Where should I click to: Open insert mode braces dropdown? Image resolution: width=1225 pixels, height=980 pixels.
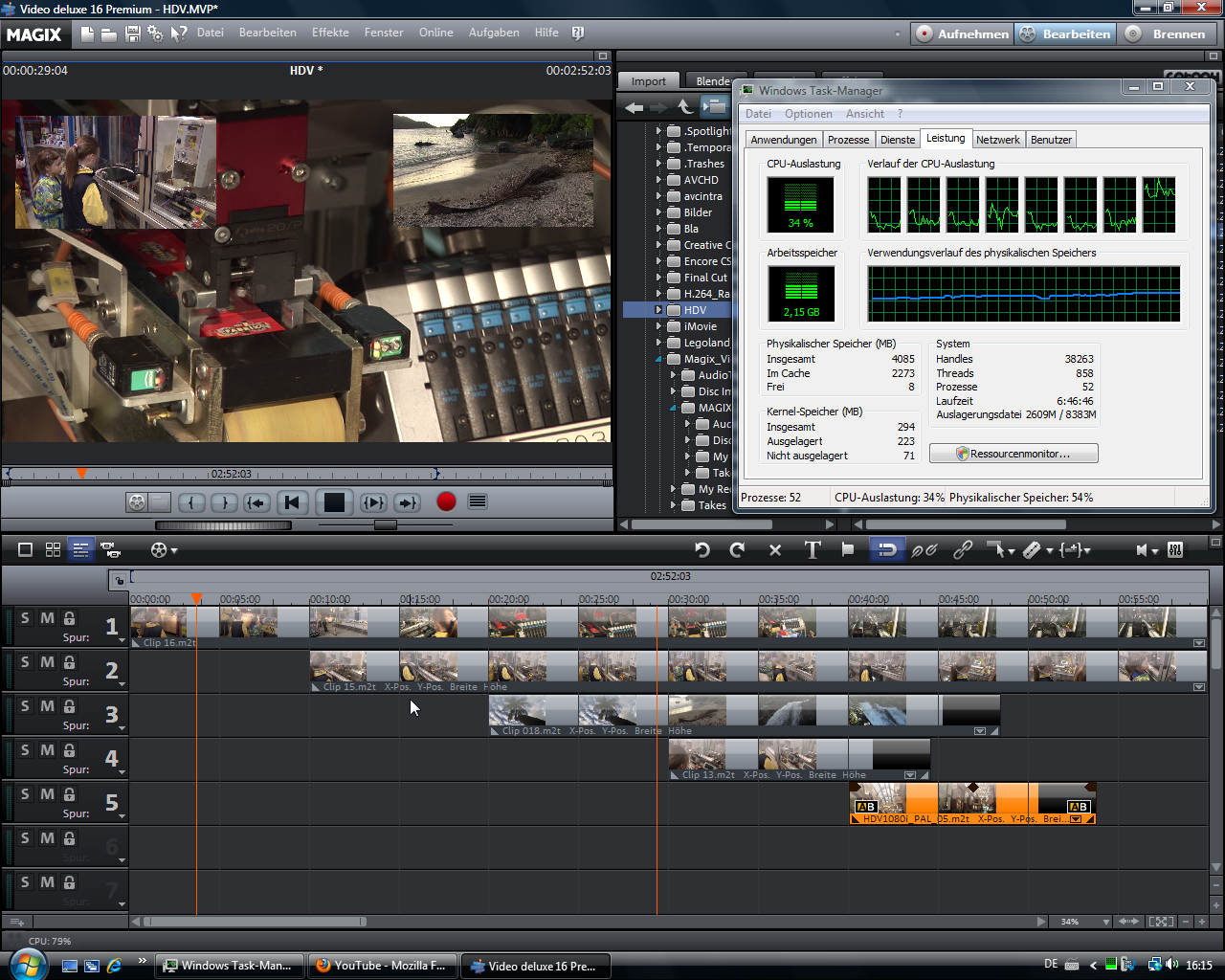coord(1087,551)
